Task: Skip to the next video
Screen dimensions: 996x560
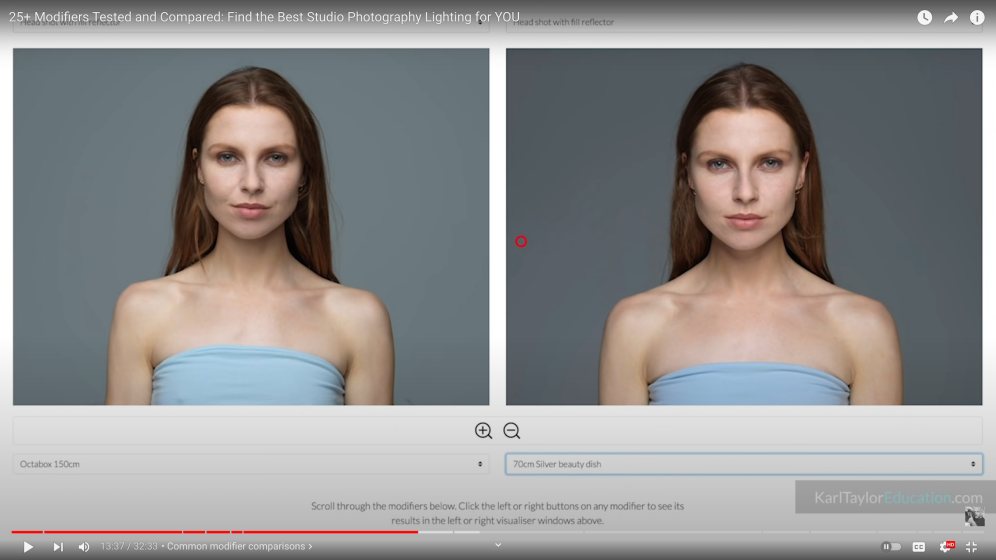Action: pyautogui.click(x=58, y=547)
